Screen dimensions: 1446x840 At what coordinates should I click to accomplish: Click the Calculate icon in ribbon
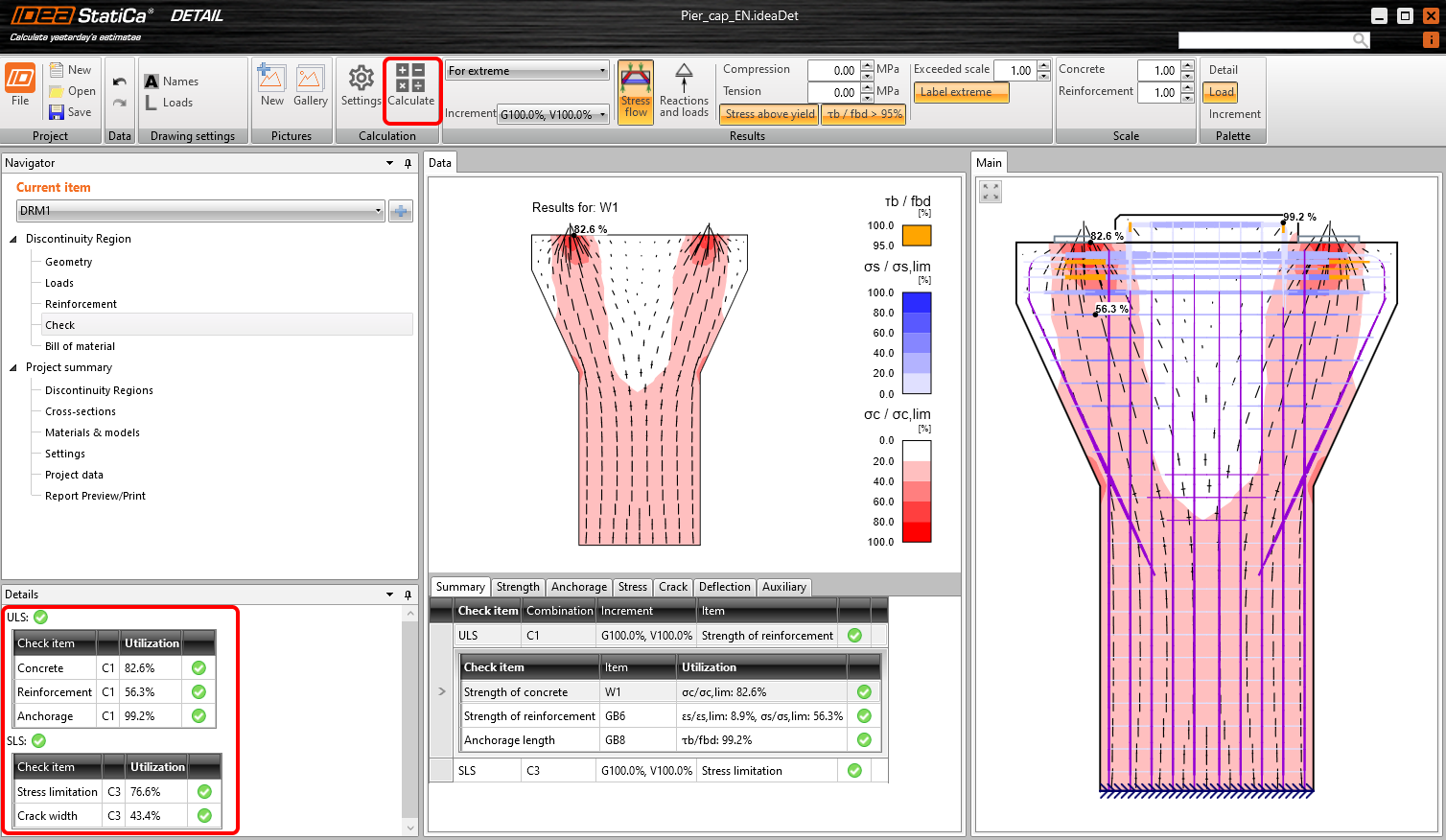coord(410,85)
